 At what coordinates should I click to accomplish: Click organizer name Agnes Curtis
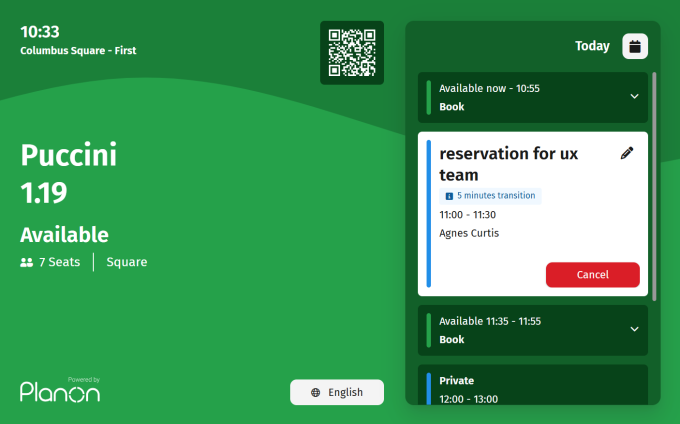coord(469,233)
